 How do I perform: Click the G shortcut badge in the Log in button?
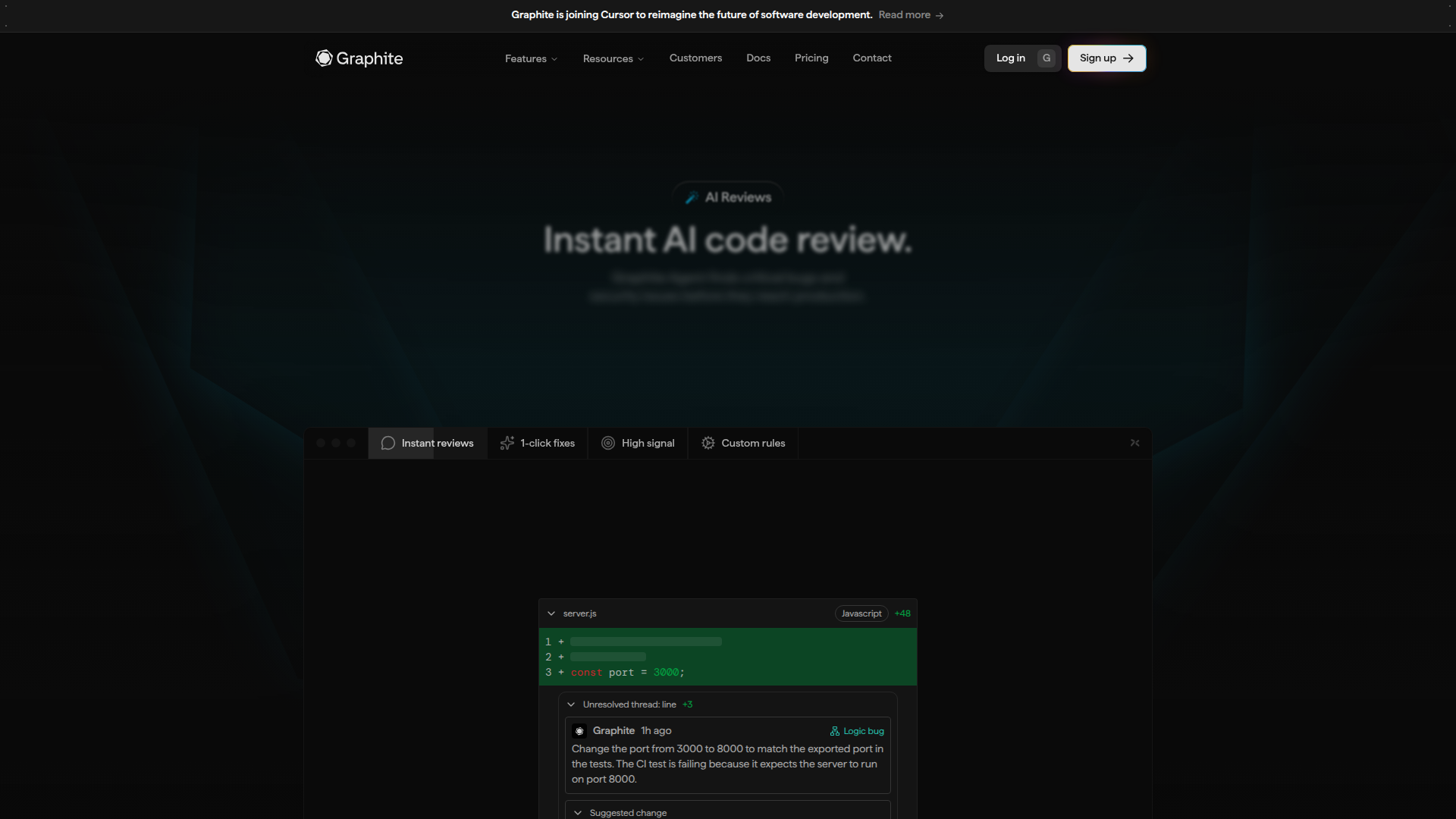1046,58
